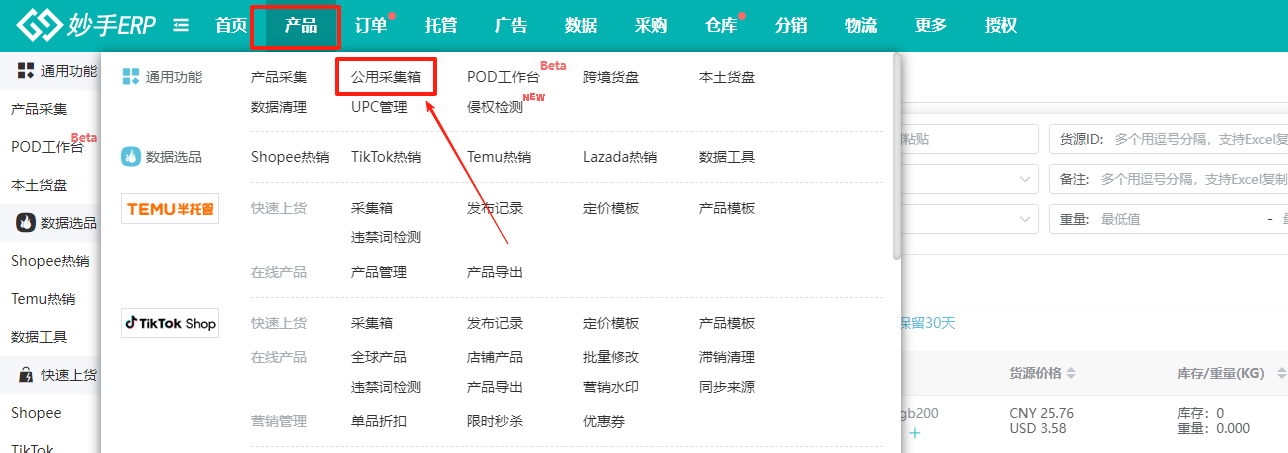
Task: Click the TEMU半托管 logo in menu
Action: coord(170,208)
